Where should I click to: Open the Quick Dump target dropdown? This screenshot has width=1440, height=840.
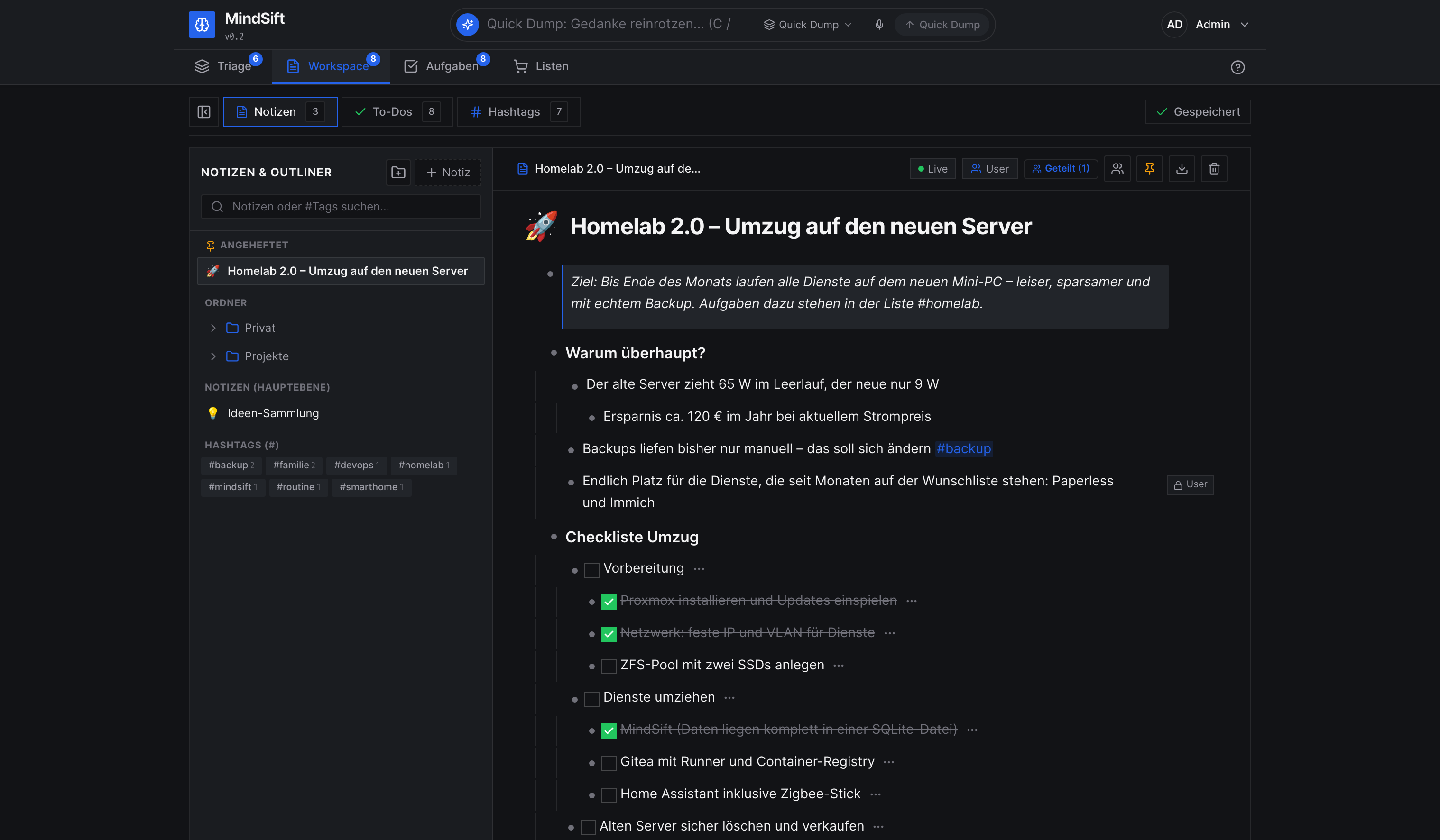pos(808,25)
